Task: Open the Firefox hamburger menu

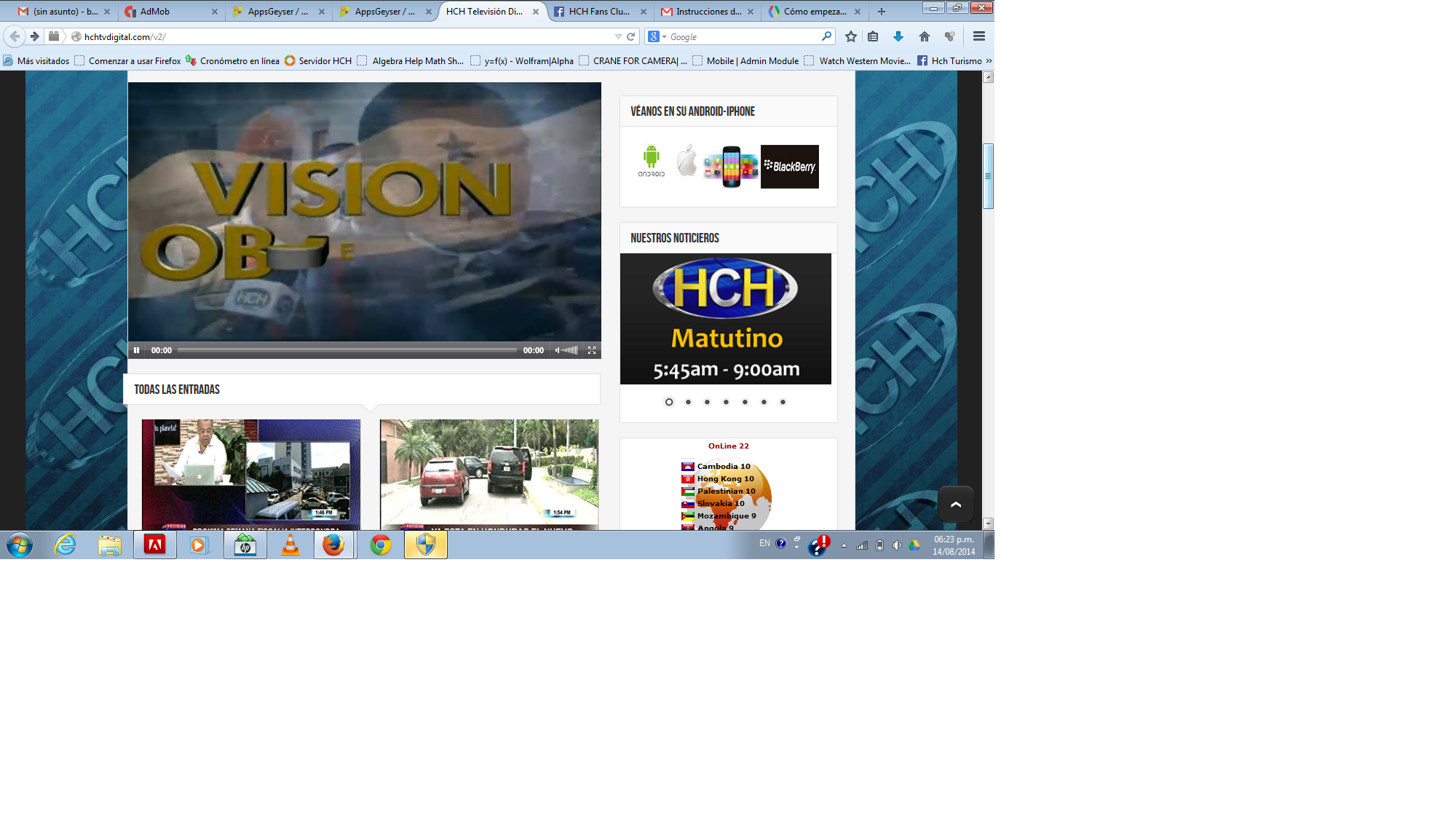Action: pyautogui.click(x=979, y=36)
